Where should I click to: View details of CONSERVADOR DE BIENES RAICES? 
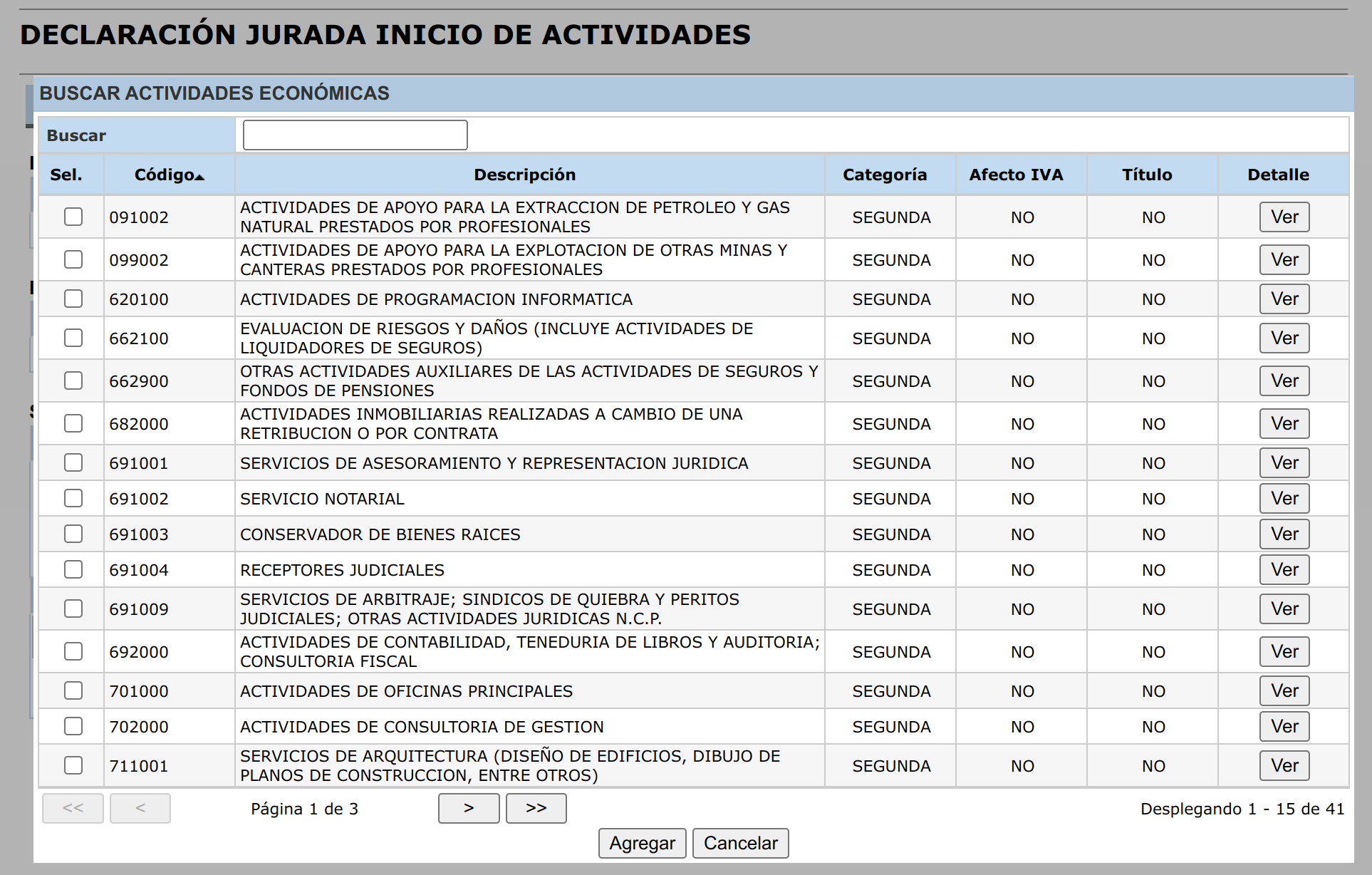[x=1284, y=534]
